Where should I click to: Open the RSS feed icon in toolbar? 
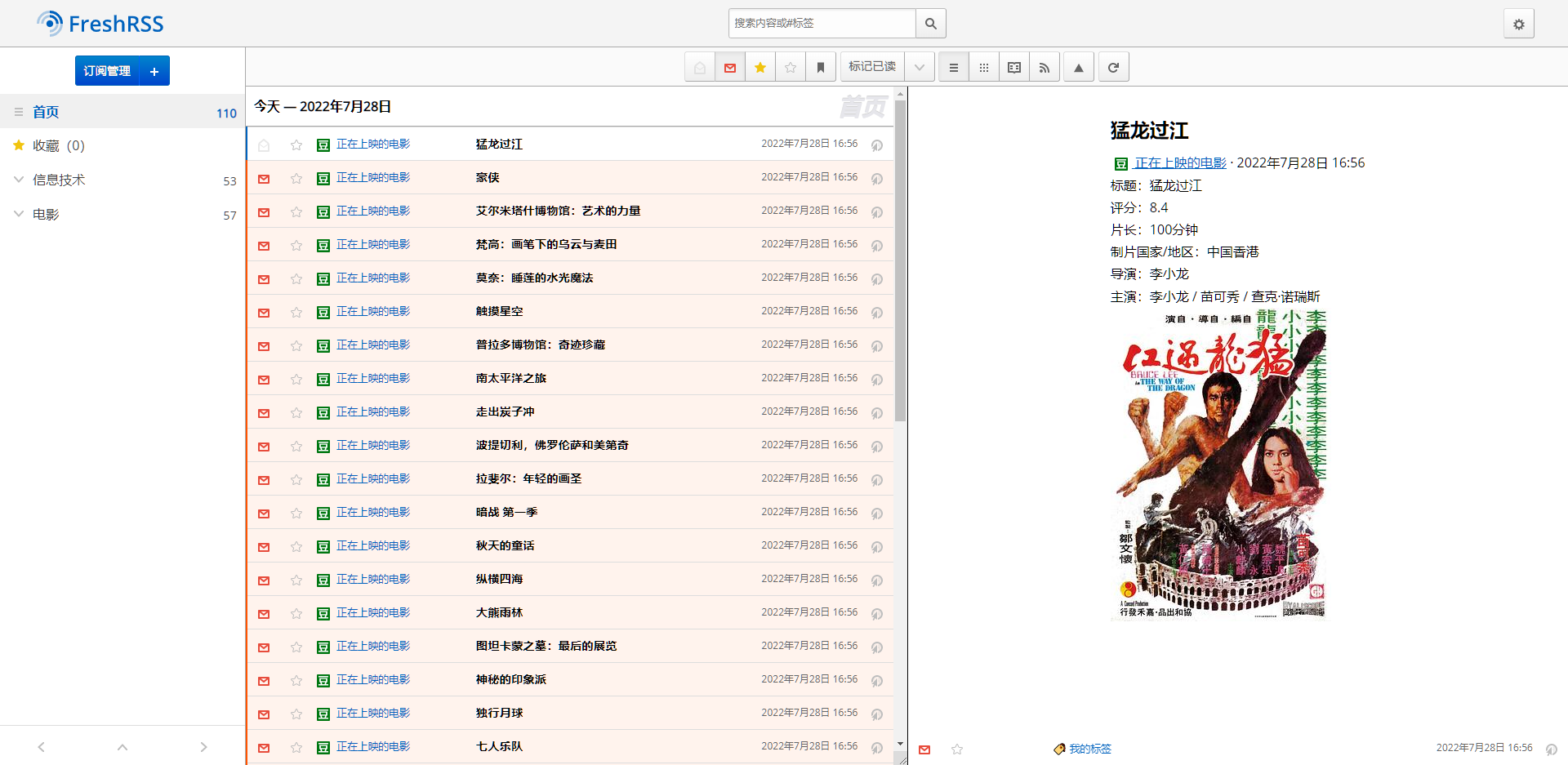tap(1044, 68)
